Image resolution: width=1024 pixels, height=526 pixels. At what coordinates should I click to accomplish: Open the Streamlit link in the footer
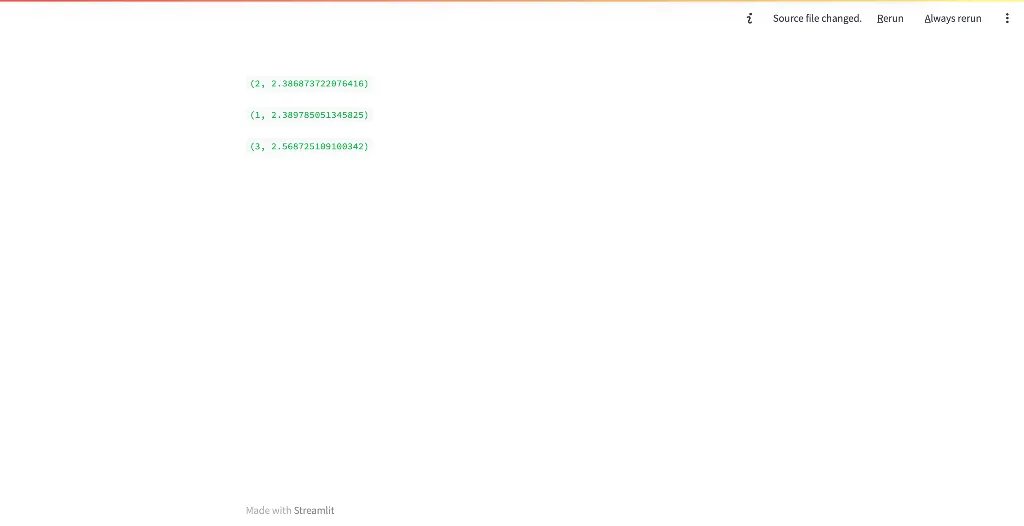pos(314,510)
